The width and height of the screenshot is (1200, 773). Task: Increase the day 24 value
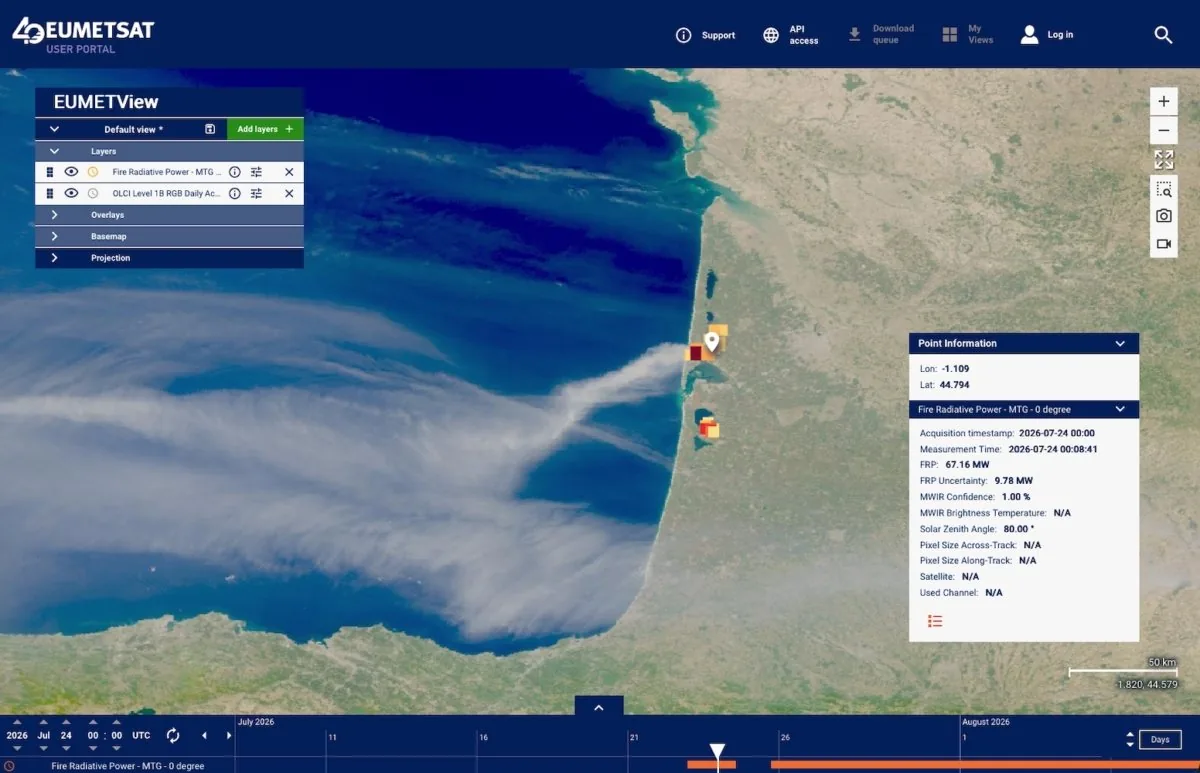(66, 722)
